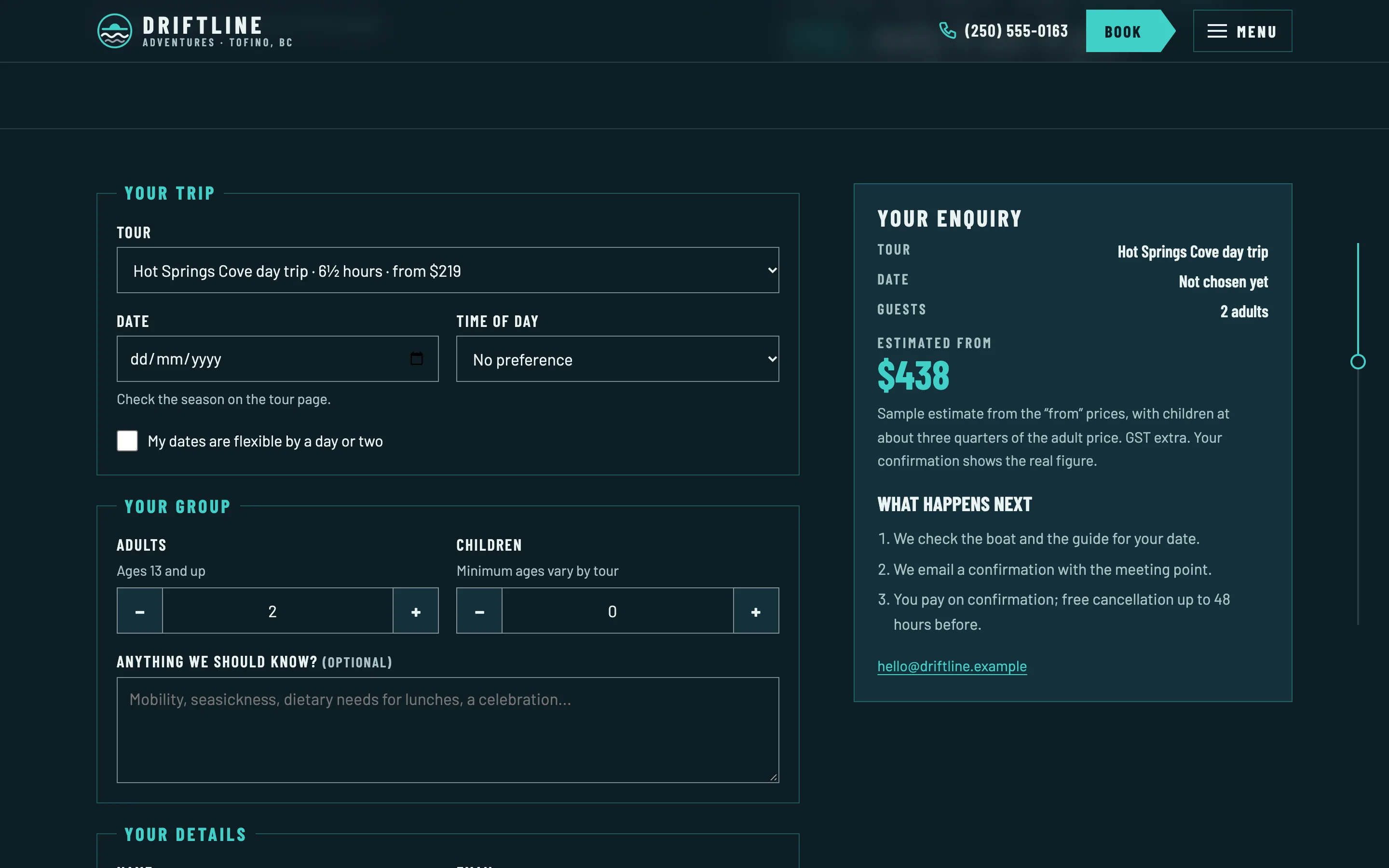Click the 'Check the season on the tour page' hint

pyautogui.click(x=224, y=400)
